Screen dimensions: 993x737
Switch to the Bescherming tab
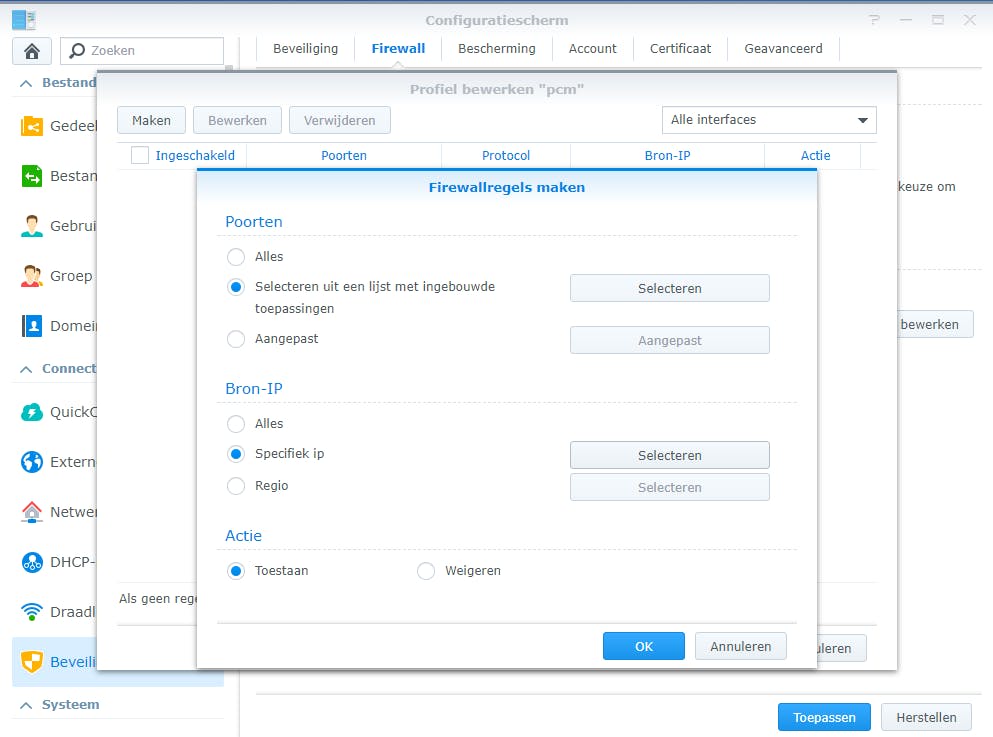[x=496, y=49]
